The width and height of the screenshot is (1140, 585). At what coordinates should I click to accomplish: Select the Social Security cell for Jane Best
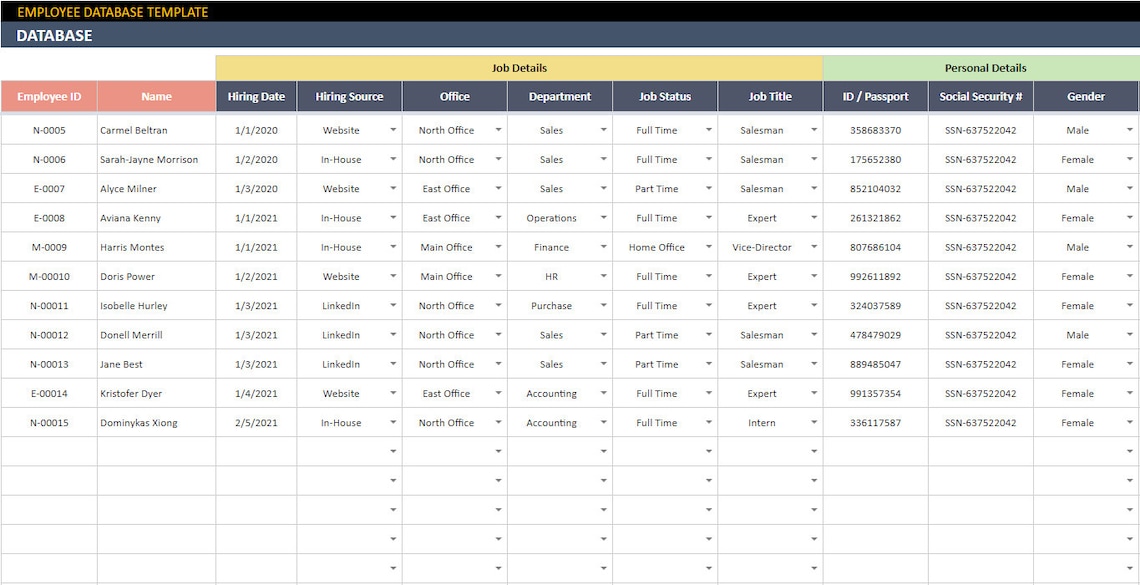point(981,363)
